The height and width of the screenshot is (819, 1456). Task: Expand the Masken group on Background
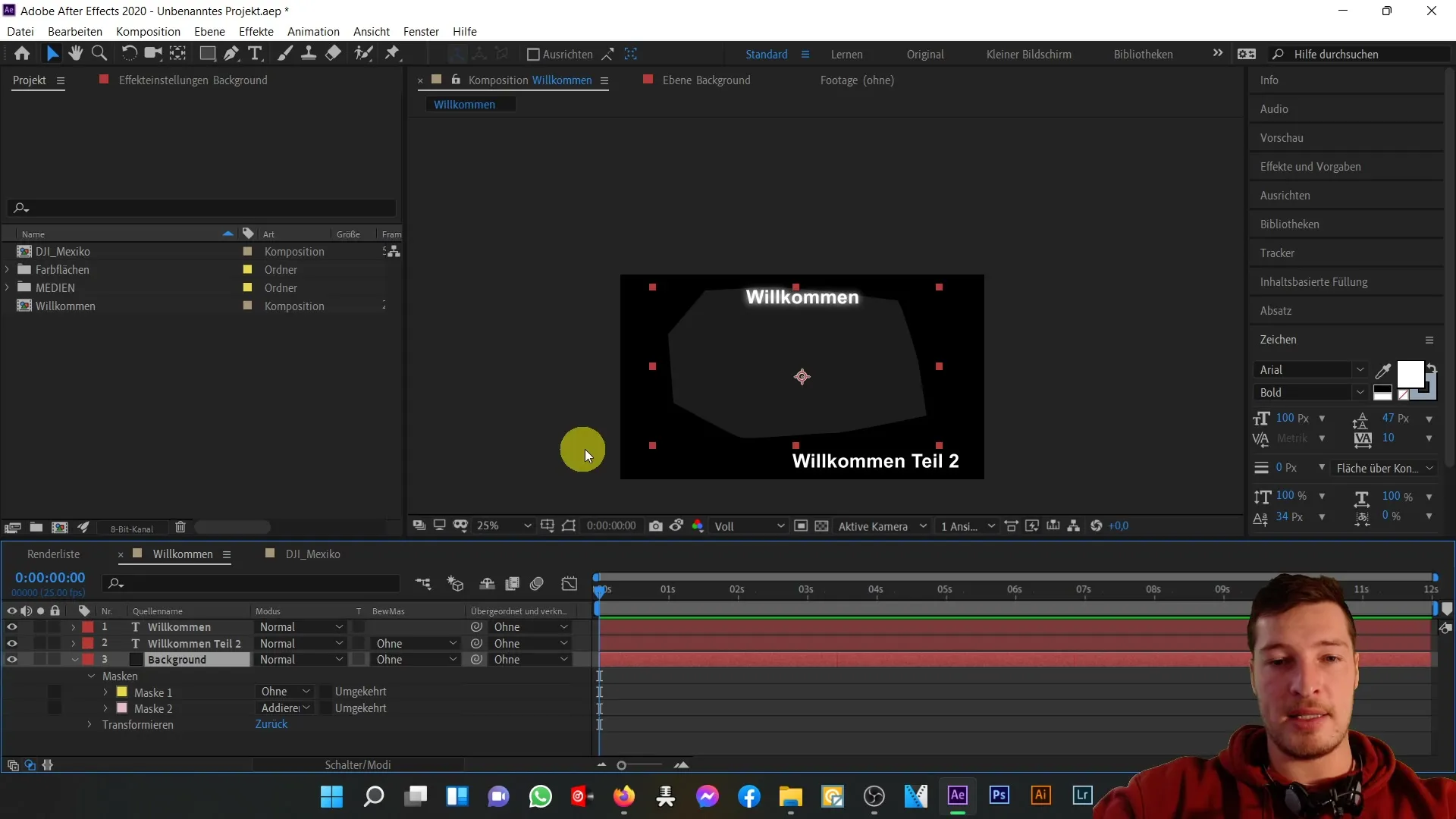[x=90, y=675]
